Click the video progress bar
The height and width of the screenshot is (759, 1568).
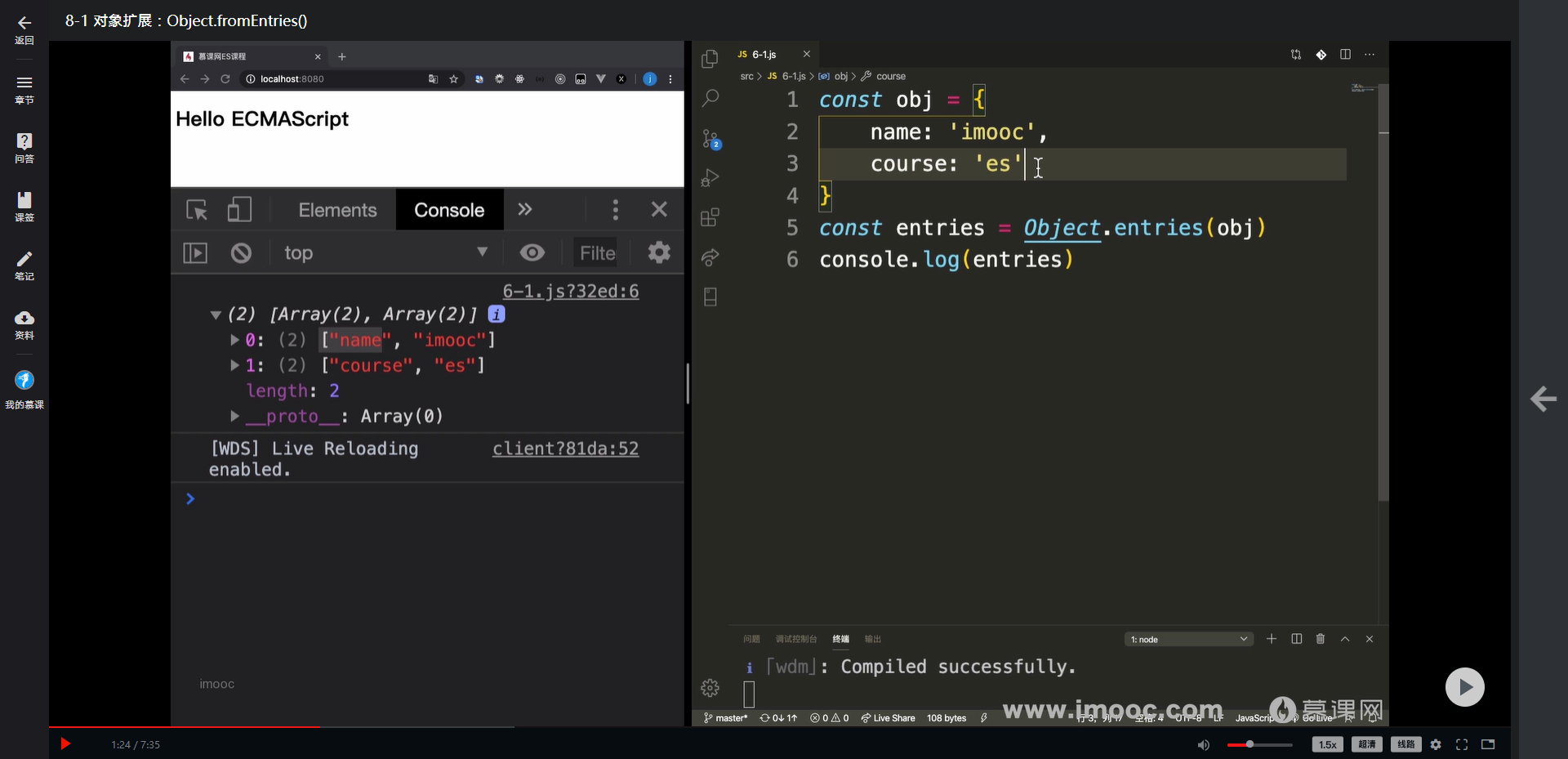pyautogui.click(x=779, y=726)
